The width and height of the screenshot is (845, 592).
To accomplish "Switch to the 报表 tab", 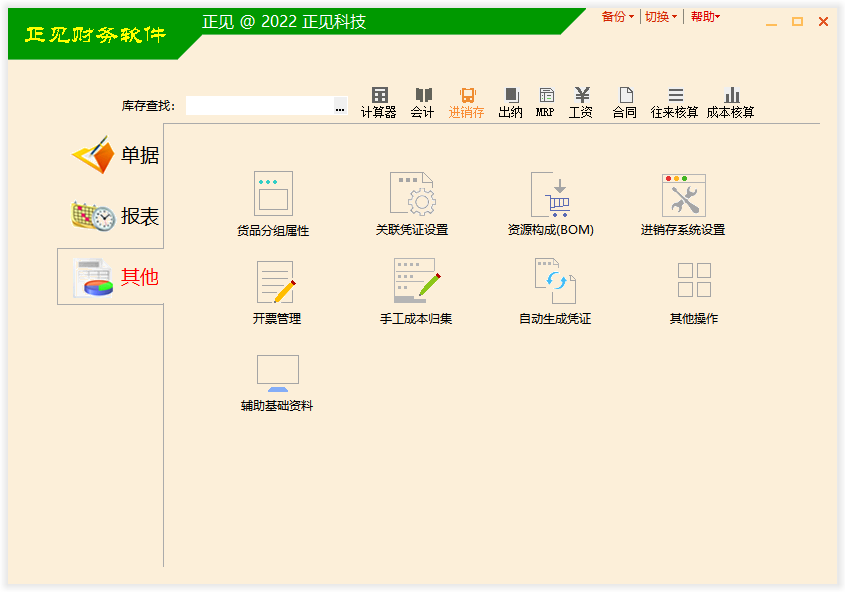I will 116,216.
